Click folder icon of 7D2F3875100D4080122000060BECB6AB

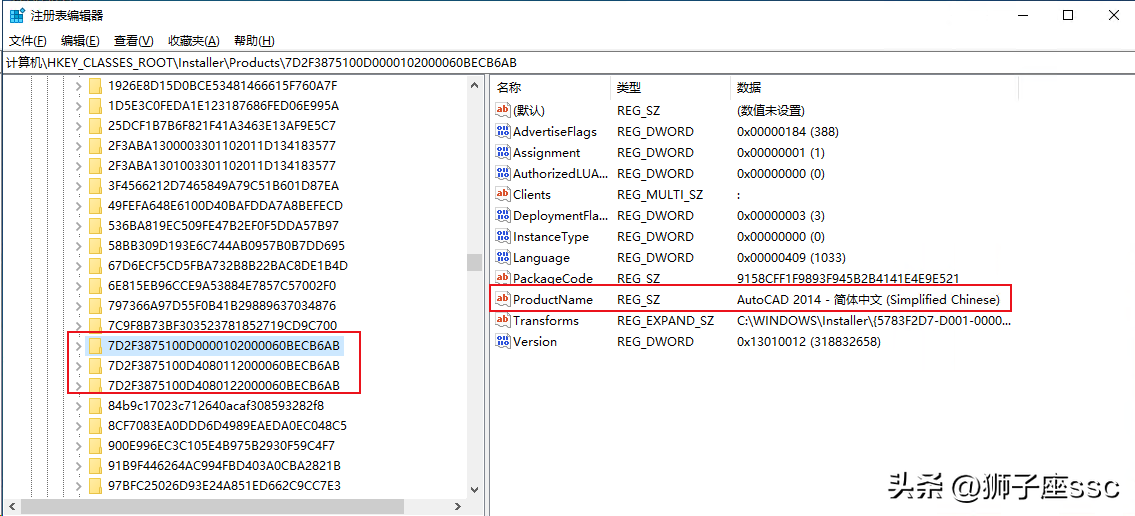pyautogui.click(x=95, y=385)
